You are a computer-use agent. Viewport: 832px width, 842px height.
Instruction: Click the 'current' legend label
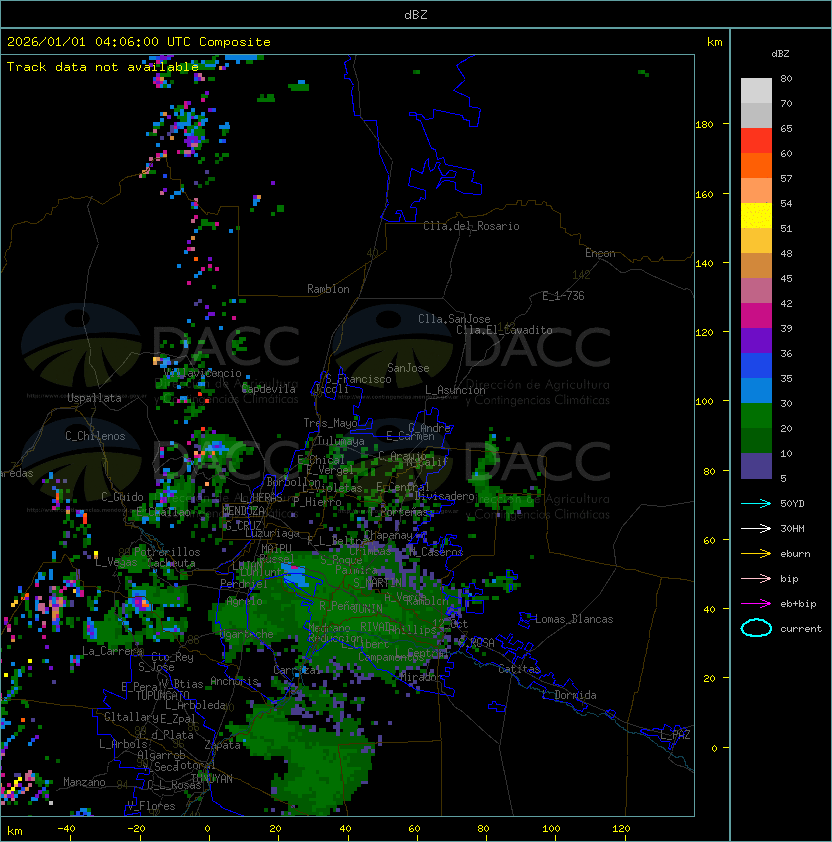click(x=801, y=629)
